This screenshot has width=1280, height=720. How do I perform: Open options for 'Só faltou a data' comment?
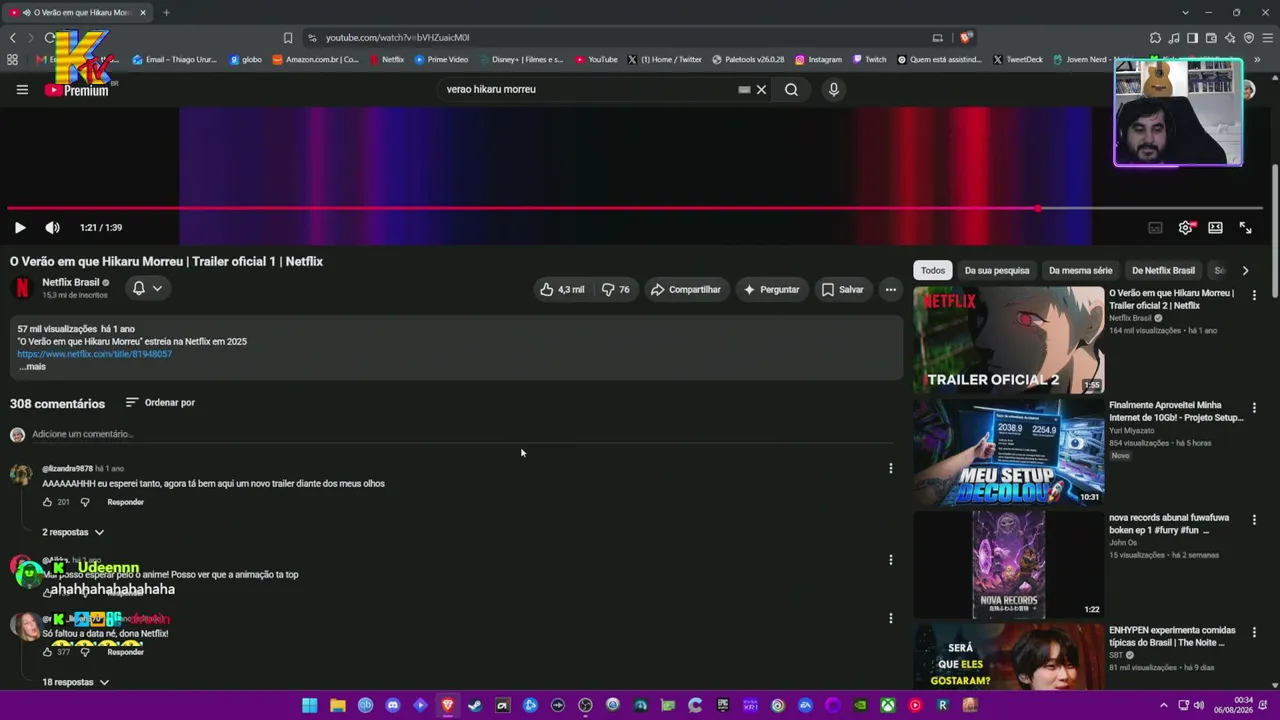tap(890, 618)
